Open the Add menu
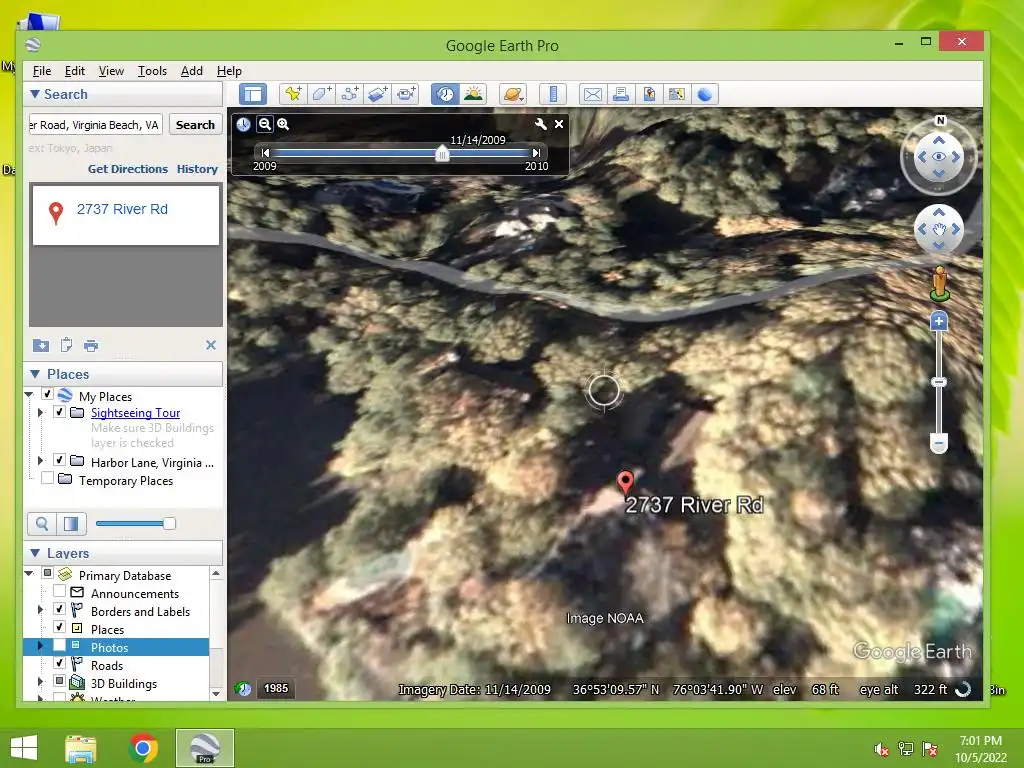 point(191,71)
